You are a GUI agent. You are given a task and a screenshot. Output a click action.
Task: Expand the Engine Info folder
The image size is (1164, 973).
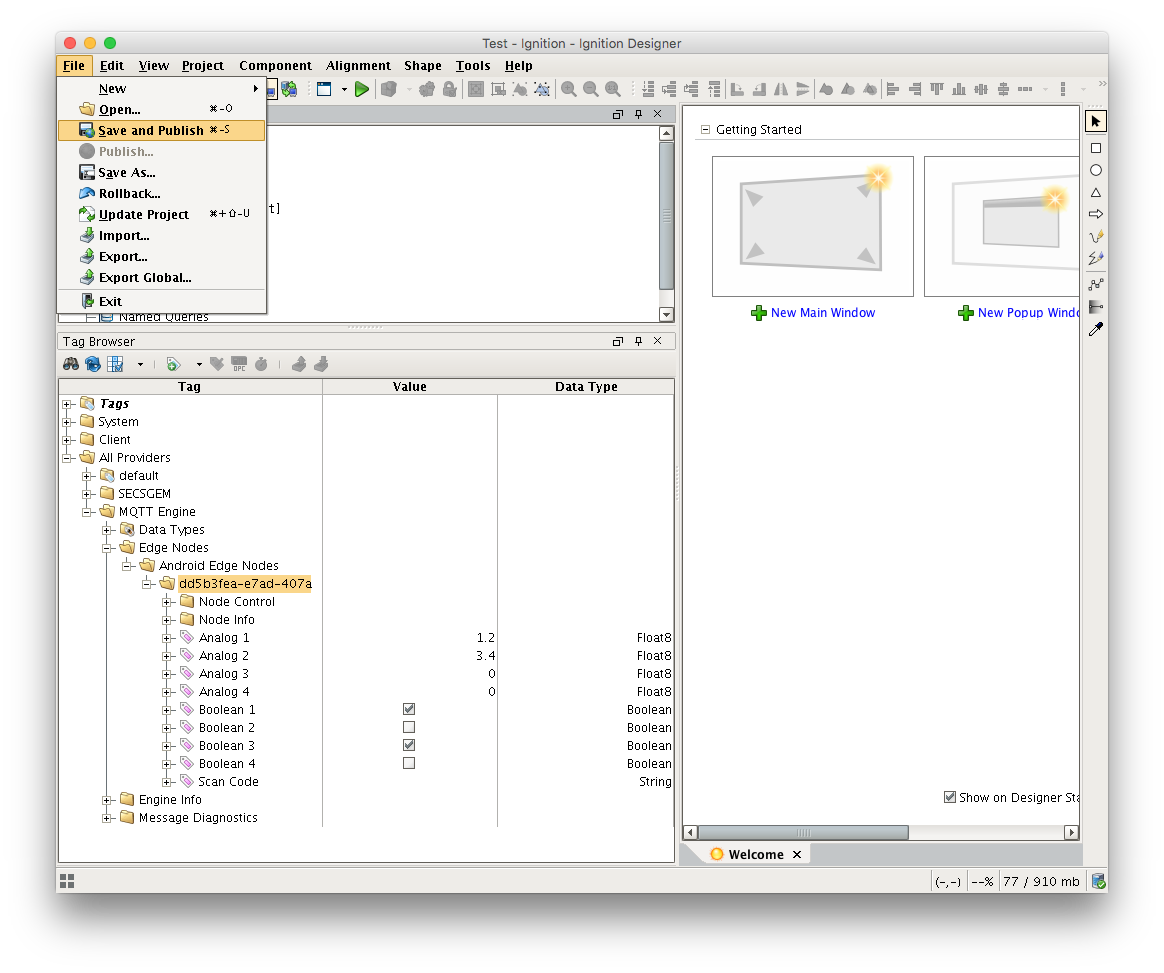point(107,800)
